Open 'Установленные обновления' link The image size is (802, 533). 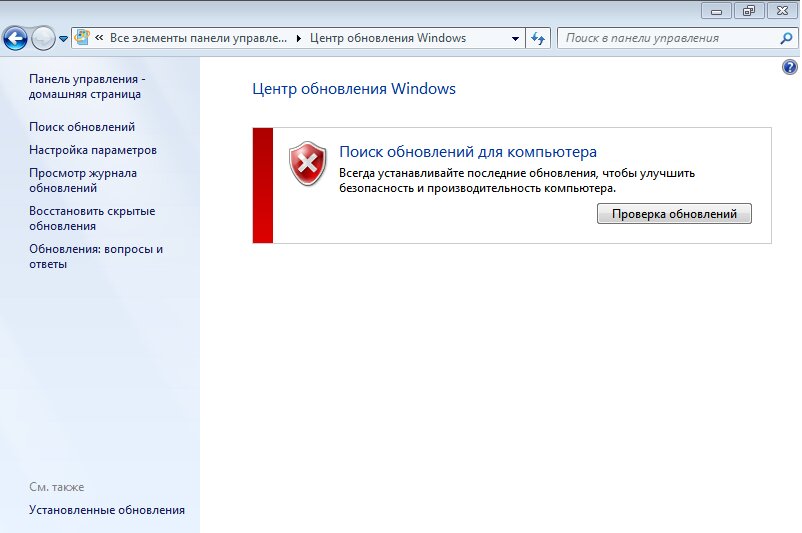(107, 510)
